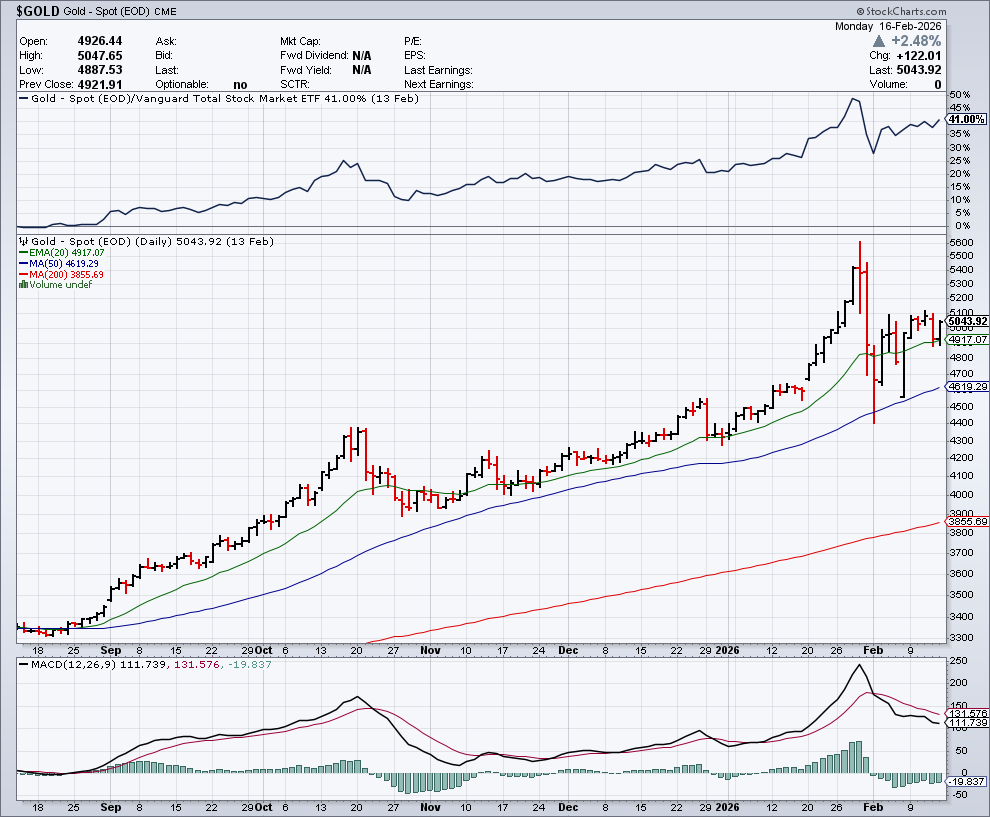The image size is (990, 817).
Task: Click the 3855.69 MA(200) right axis tag
Action: [x=968, y=521]
